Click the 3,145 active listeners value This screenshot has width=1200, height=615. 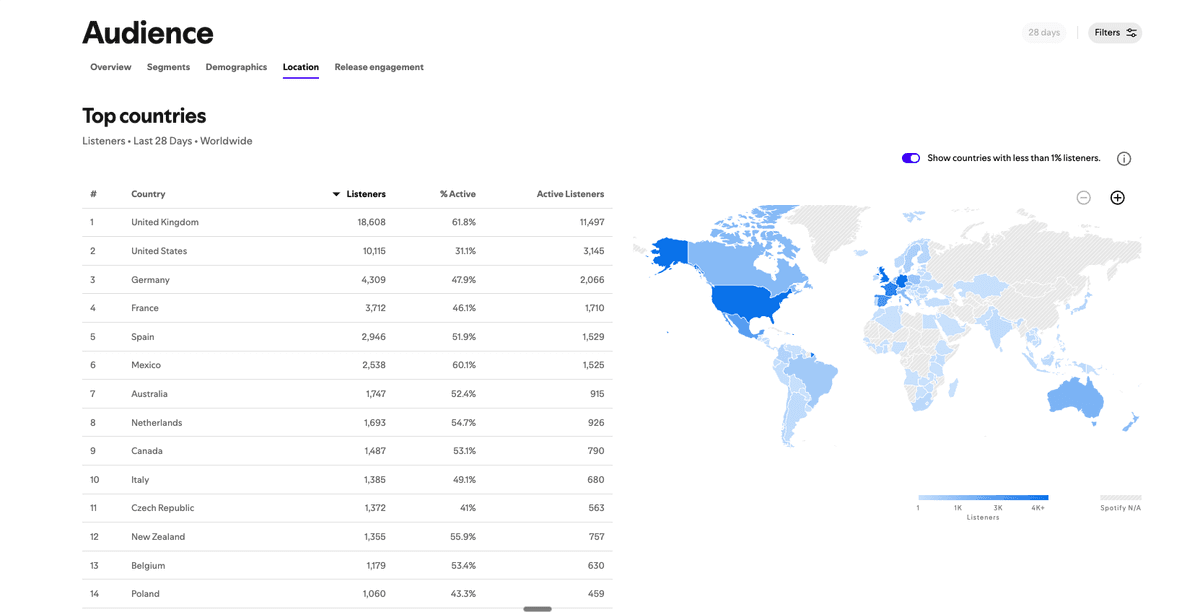click(594, 251)
